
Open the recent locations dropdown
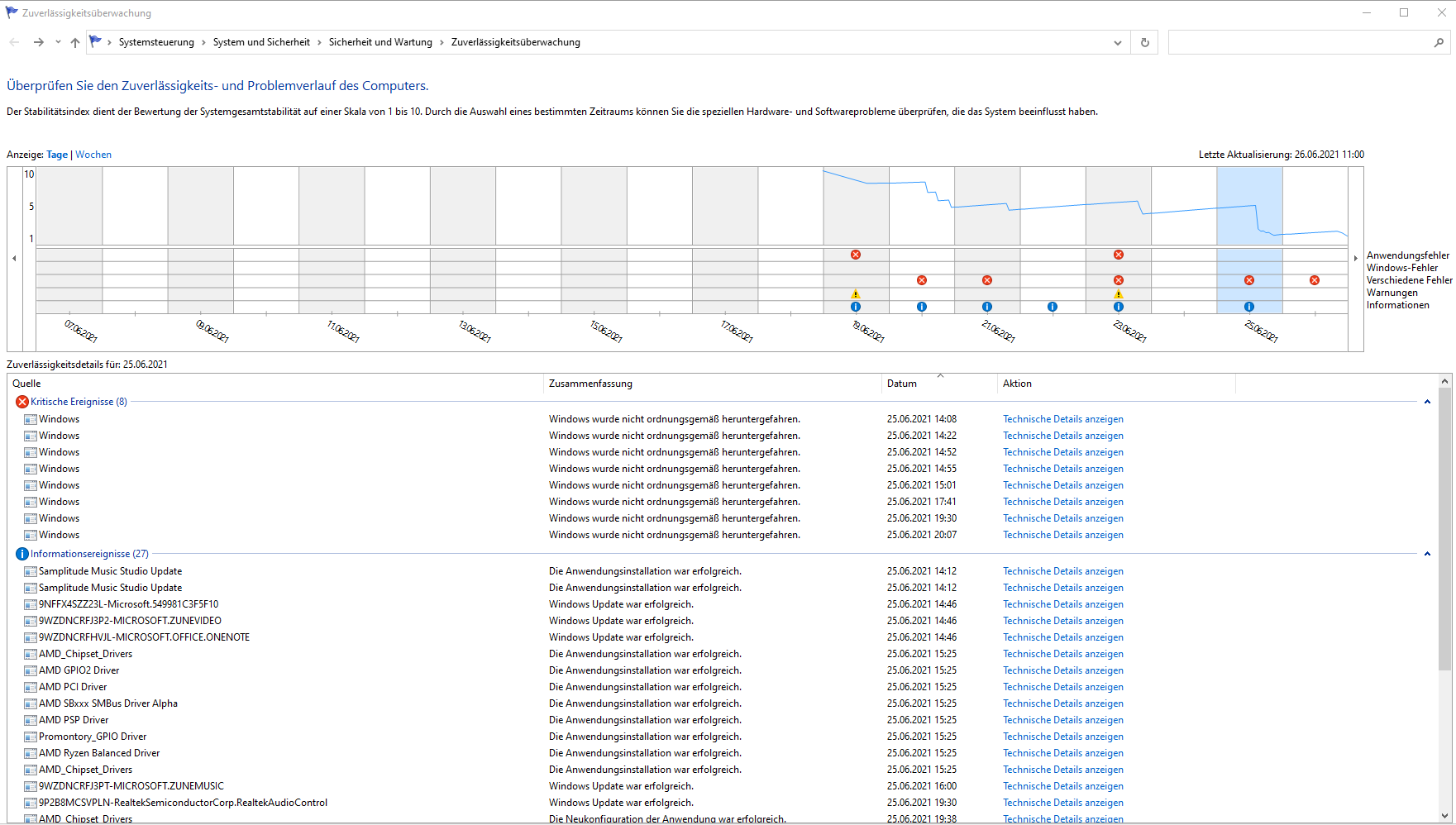click(58, 42)
